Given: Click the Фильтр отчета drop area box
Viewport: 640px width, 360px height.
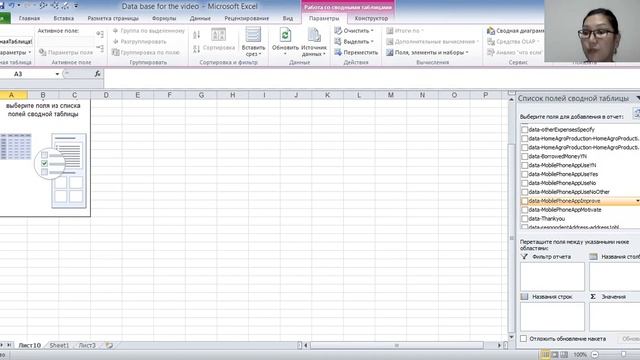Looking at the screenshot, I should pos(552,277).
